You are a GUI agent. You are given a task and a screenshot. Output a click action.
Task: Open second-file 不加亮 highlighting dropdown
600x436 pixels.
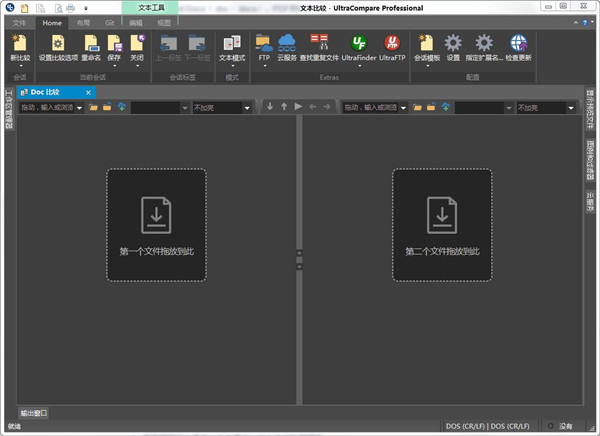[x=571, y=108]
